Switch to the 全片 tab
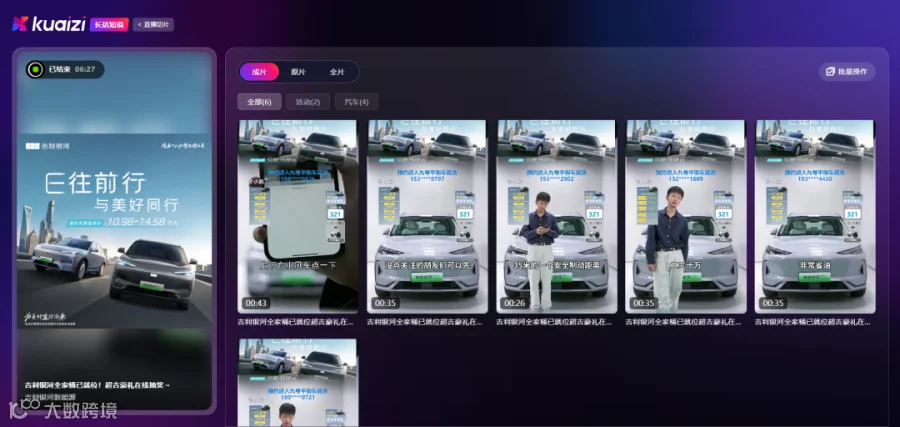Viewport: 900px width, 427px height. (x=337, y=72)
